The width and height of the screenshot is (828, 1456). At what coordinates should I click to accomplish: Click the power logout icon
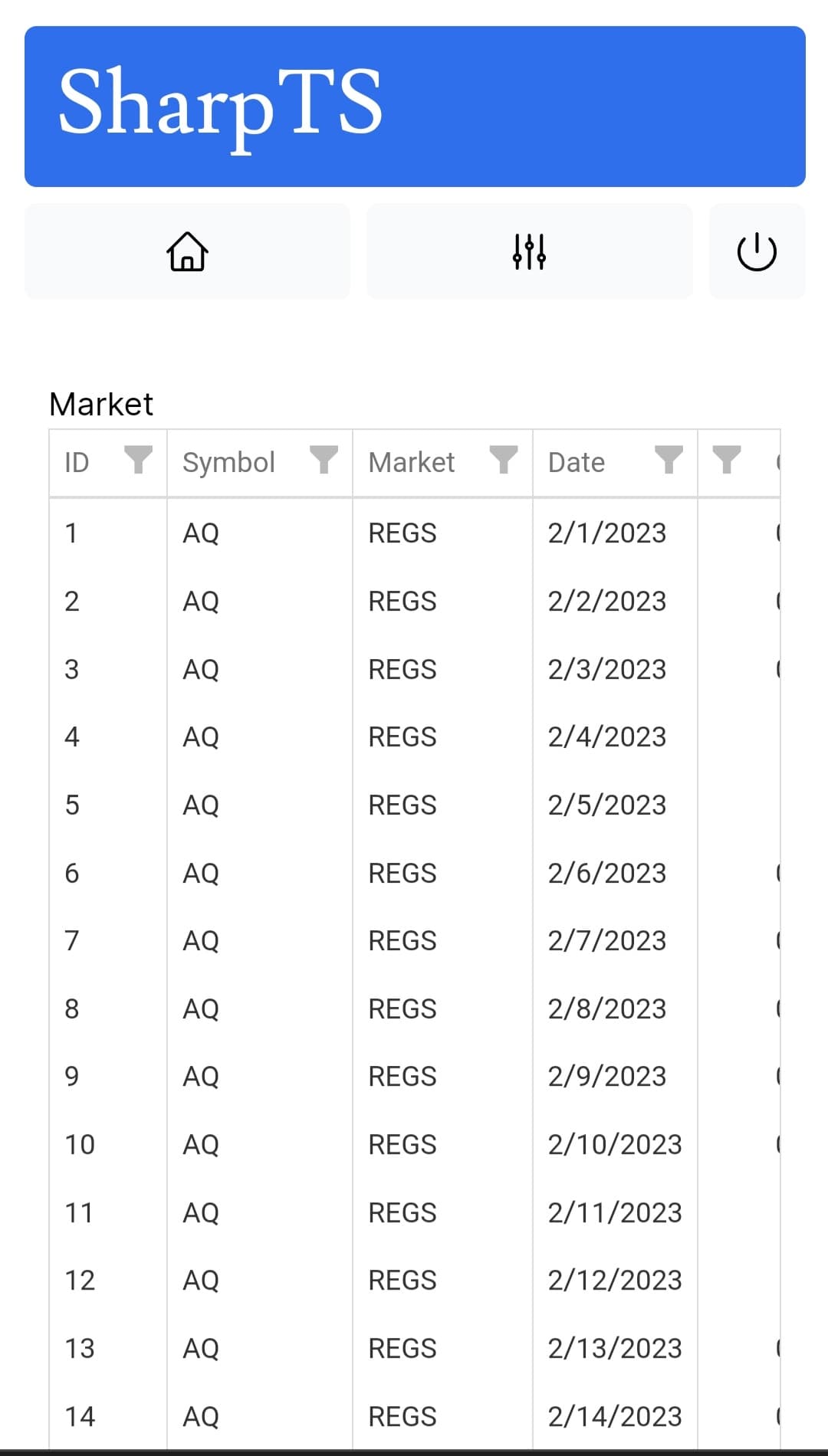click(x=757, y=251)
